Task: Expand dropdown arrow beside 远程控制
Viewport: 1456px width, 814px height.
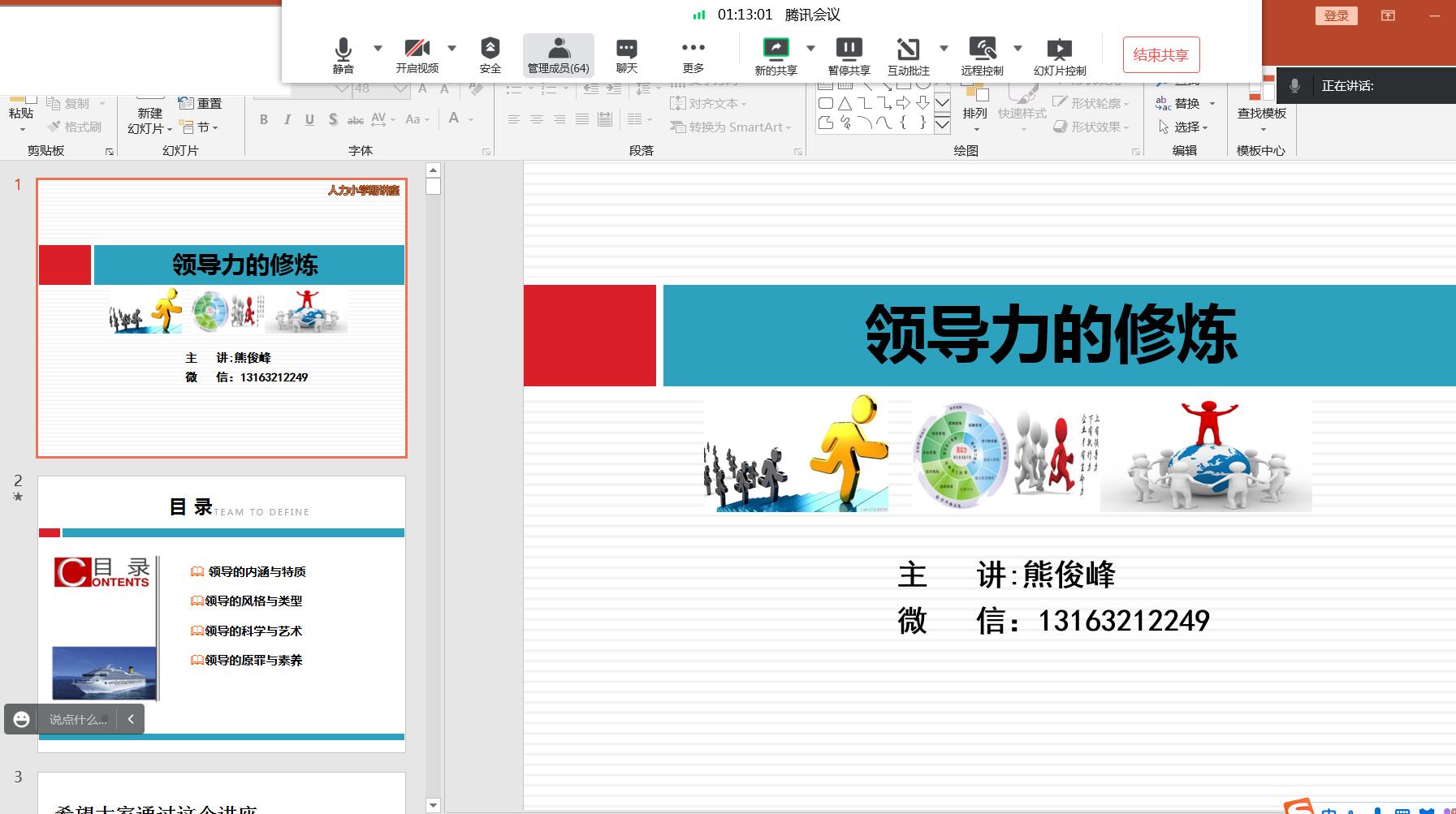Action: [x=1017, y=48]
